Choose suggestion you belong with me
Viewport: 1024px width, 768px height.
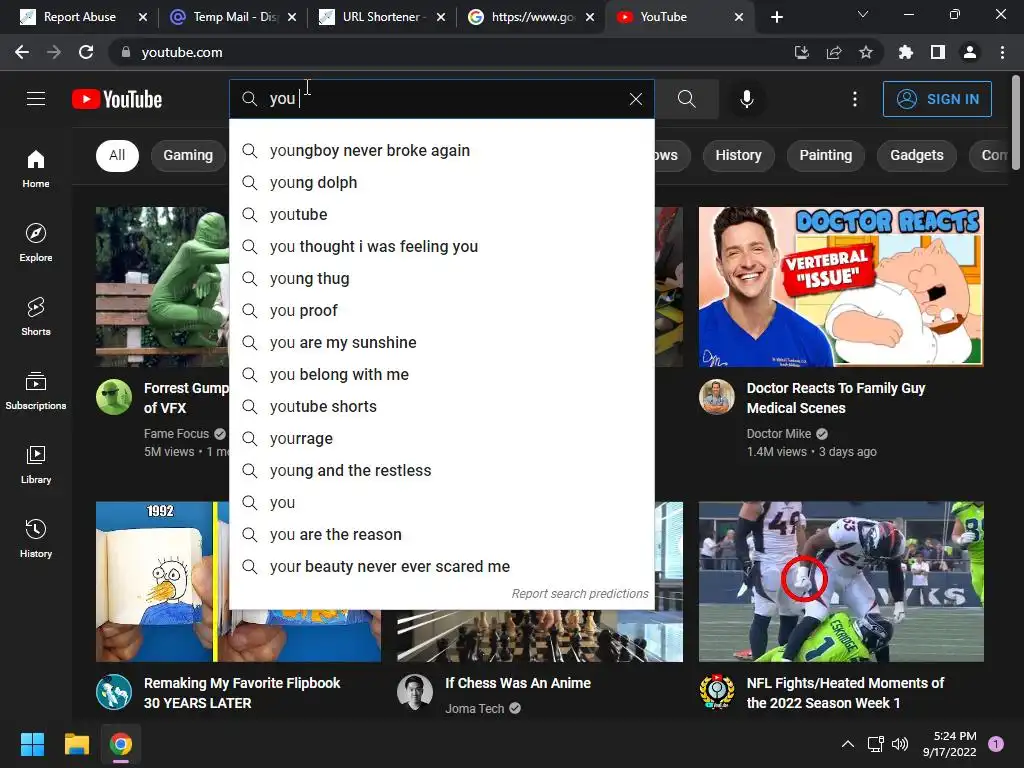coord(442,374)
